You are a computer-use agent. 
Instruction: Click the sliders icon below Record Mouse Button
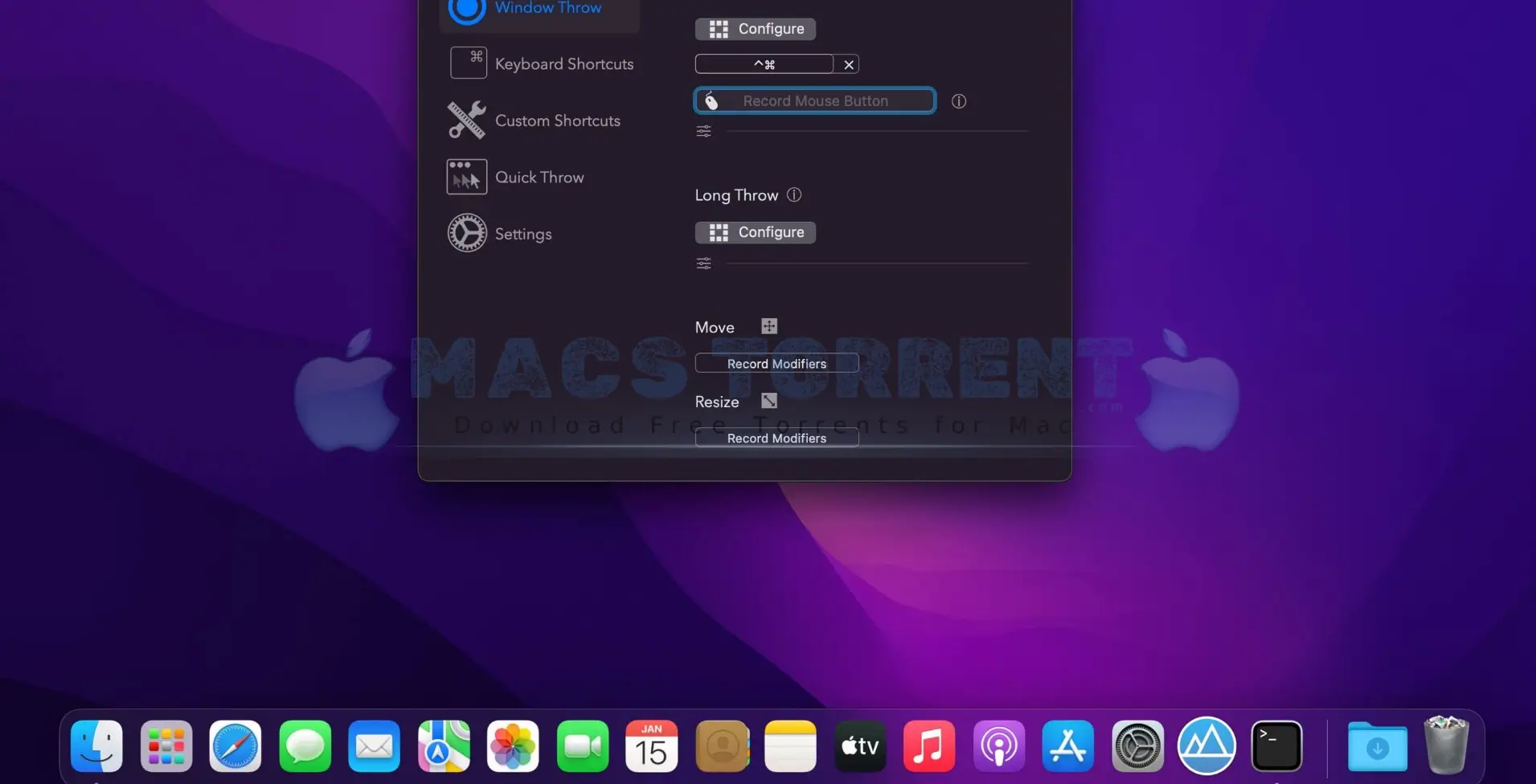click(x=703, y=131)
